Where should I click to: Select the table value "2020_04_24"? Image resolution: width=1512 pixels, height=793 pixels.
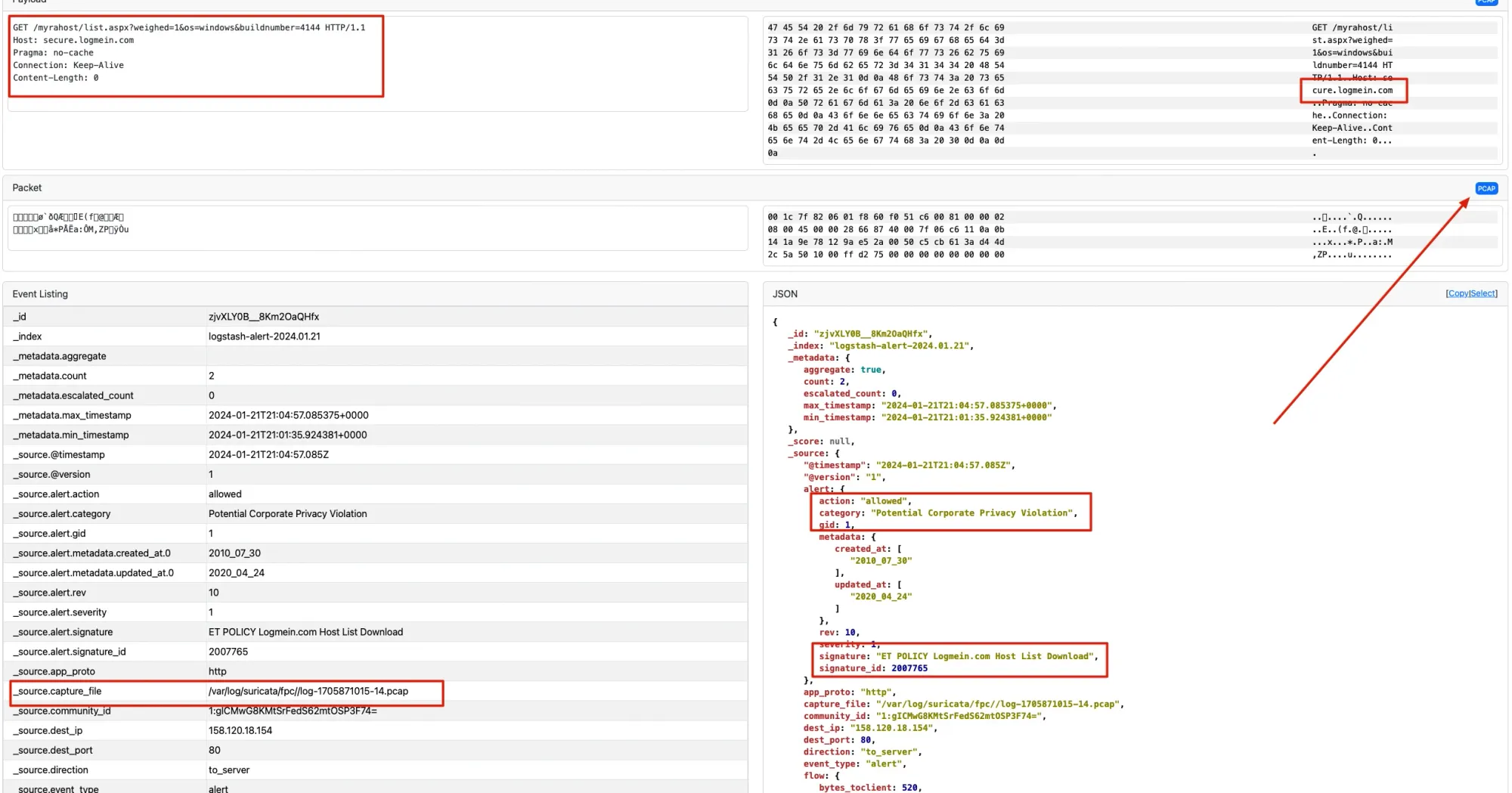pos(237,572)
